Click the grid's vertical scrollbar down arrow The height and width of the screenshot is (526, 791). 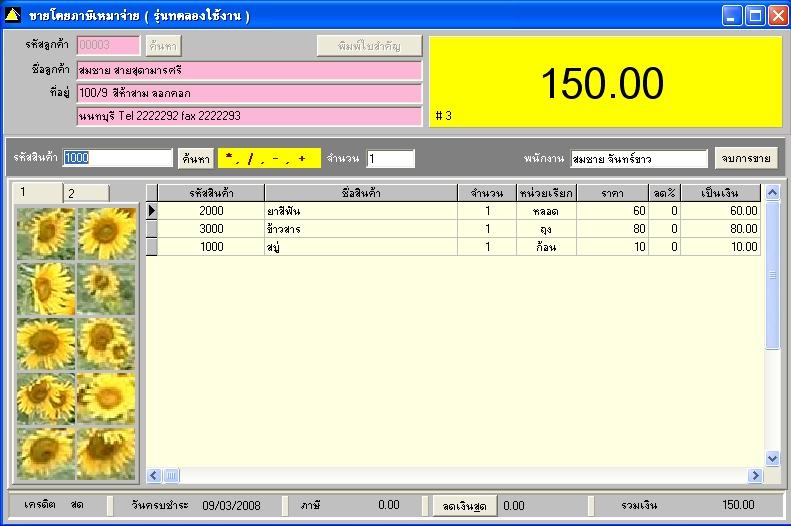point(772,458)
